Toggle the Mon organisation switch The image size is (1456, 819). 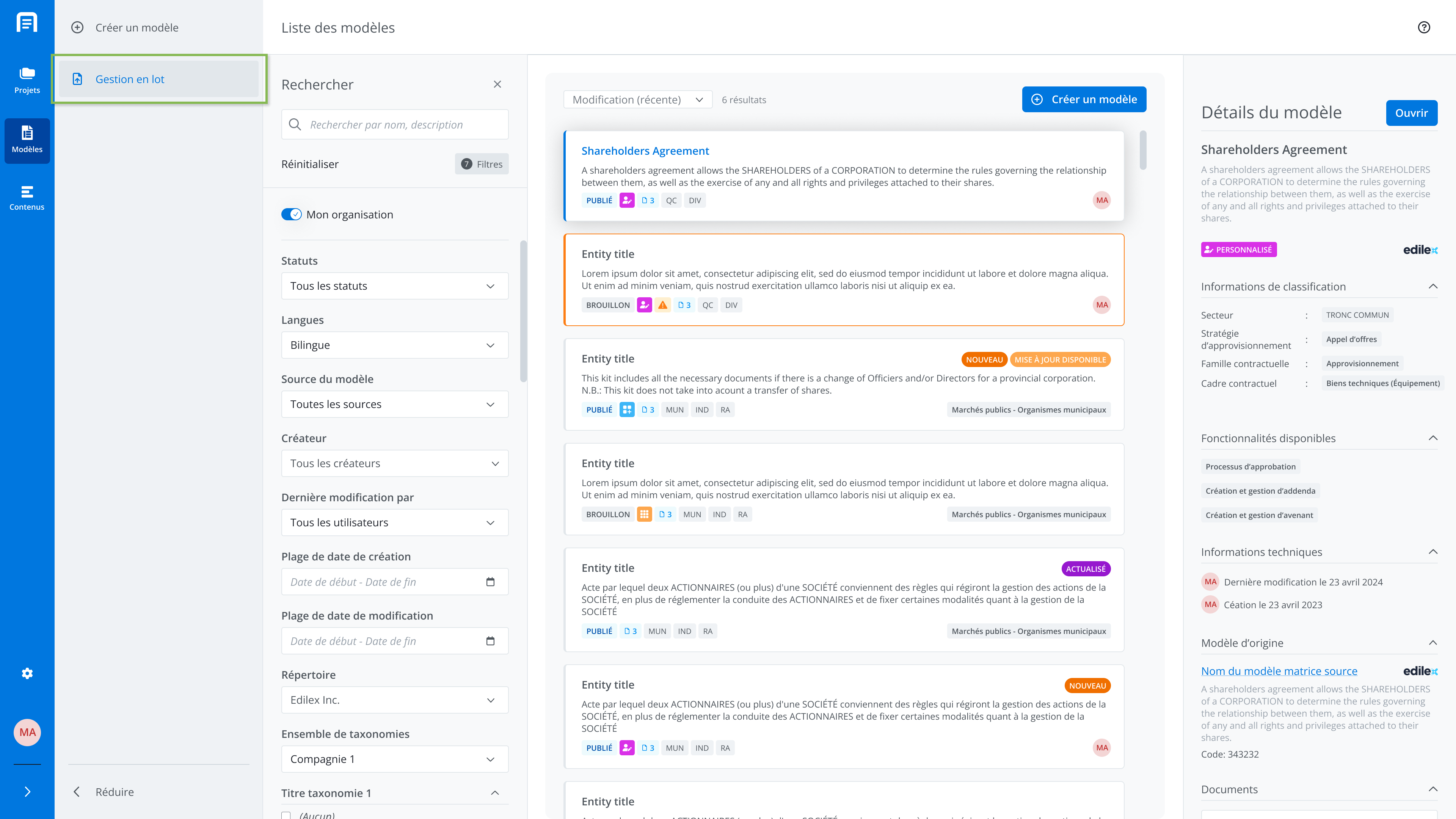click(x=292, y=214)
